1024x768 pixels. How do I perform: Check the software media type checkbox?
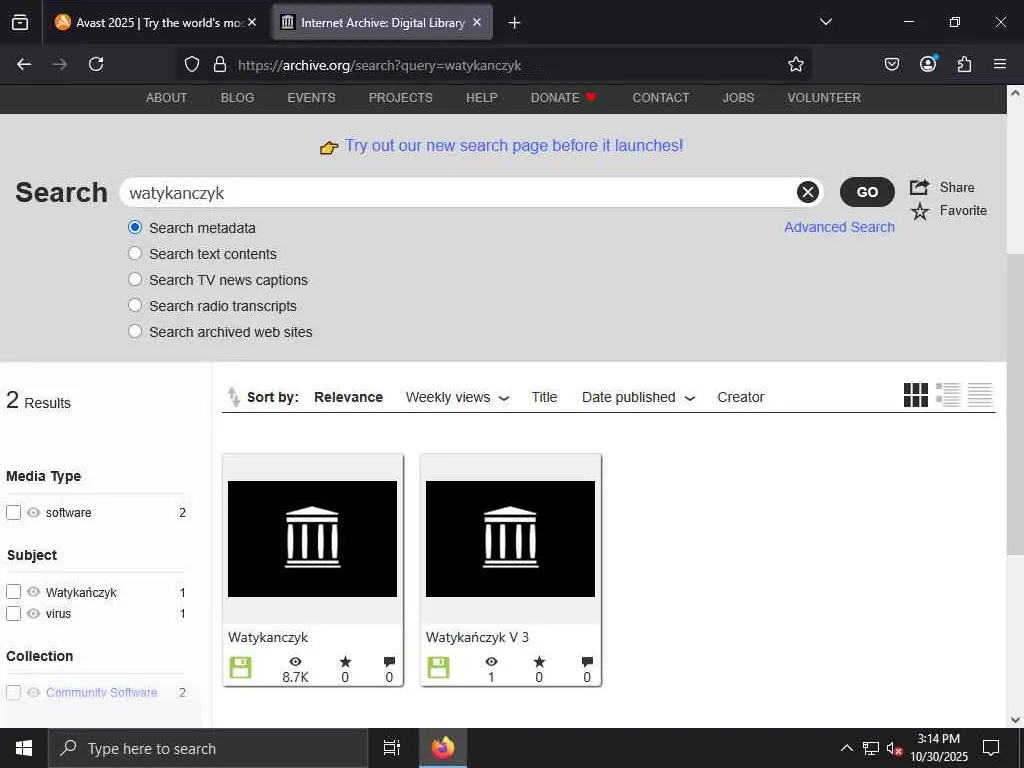[x=14, y=513]
